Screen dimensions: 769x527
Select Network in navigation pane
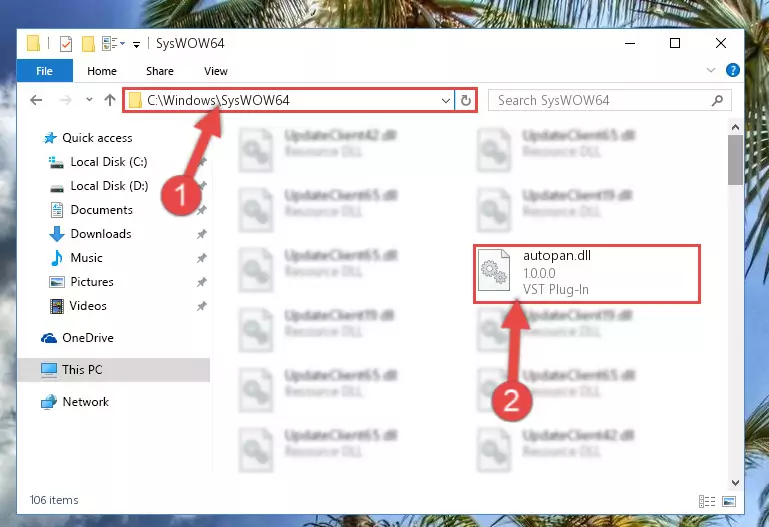(86, 402)
